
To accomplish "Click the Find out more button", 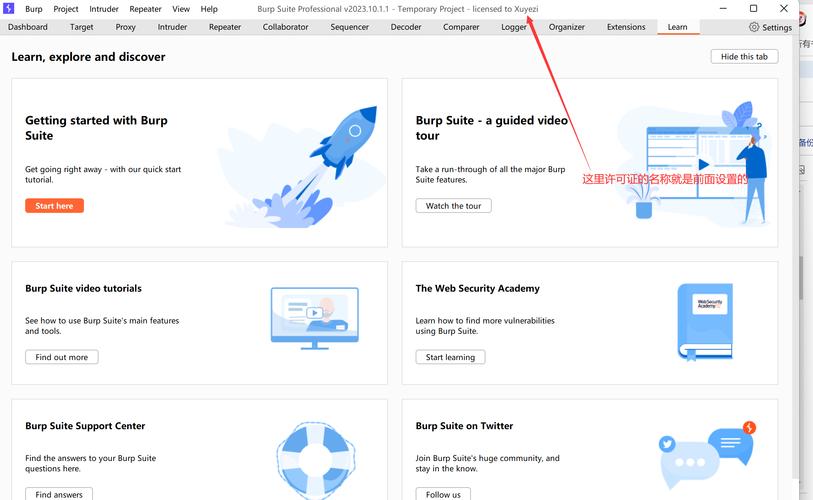I will pyautogui.click(x=62, y=357).
